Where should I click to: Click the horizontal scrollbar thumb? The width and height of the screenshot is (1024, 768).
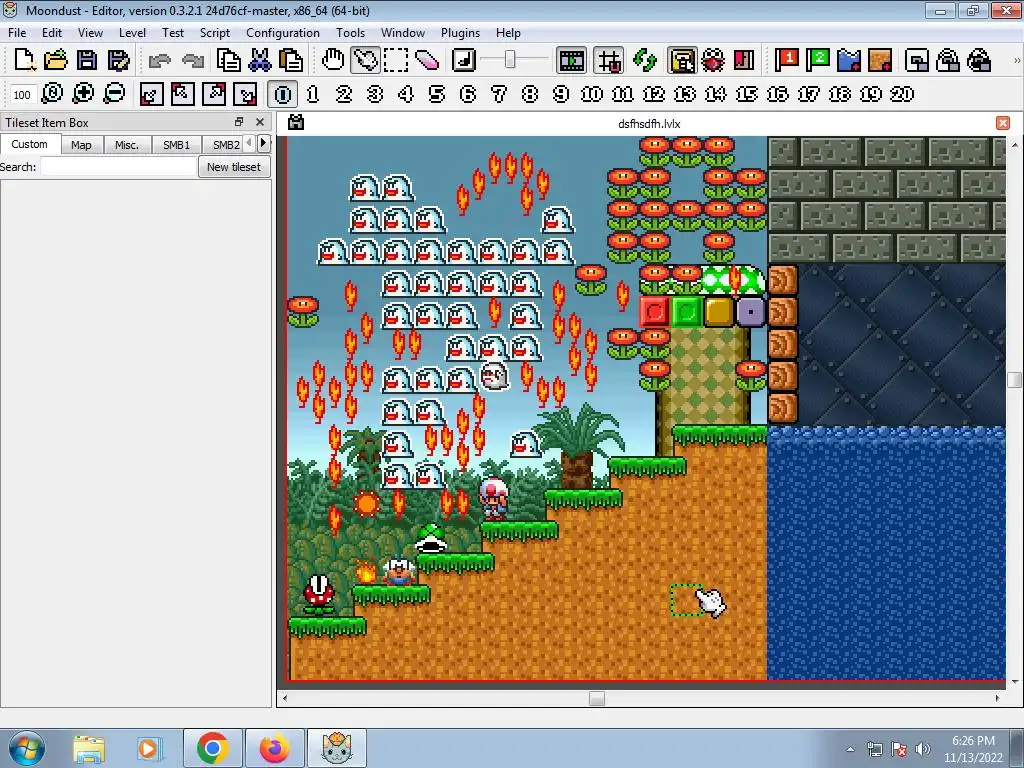[x=597, y=698]
